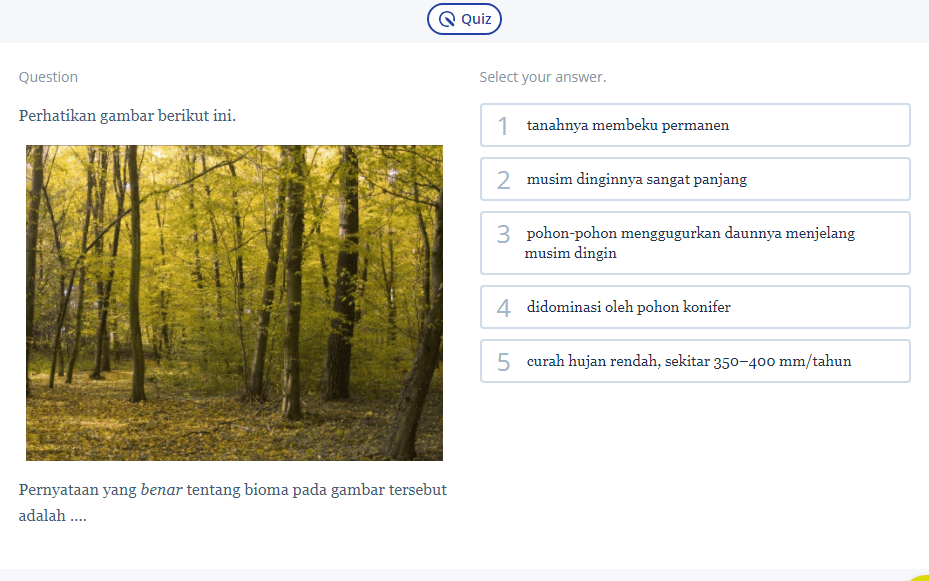Pick answer 'didominasi oleh pohon konifer'
Screen dimensions: 929x581
pos(628,308)
